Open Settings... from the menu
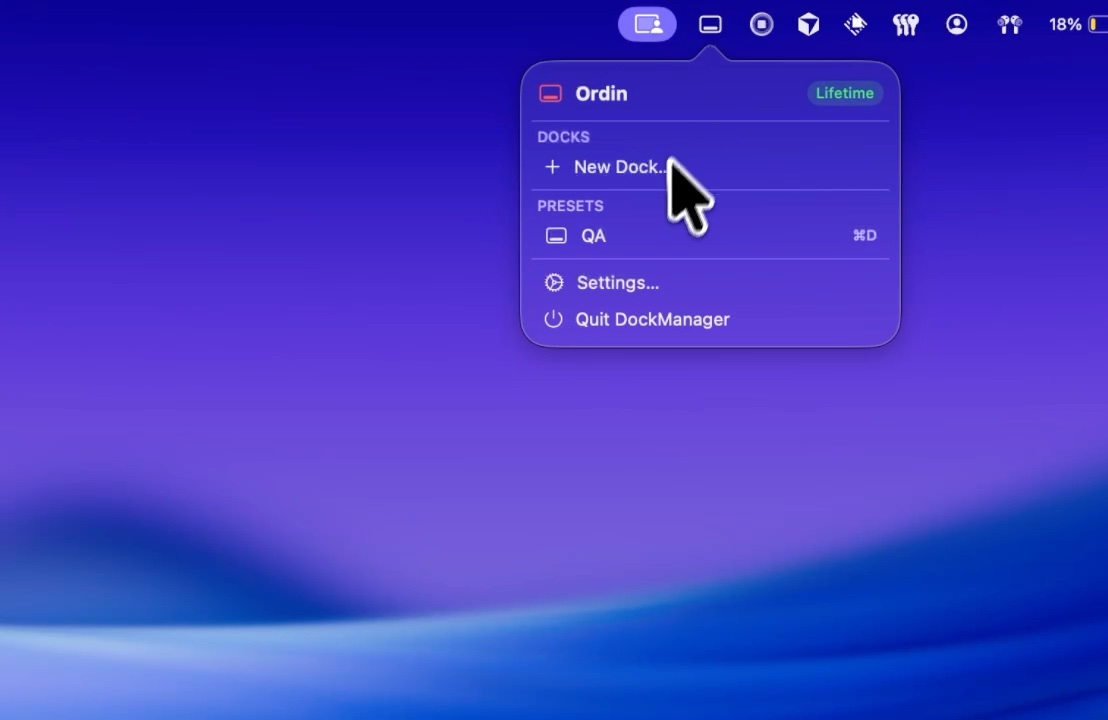This screenshot has height=720, width=1108. pyautogui.click(x=710, y=283)
